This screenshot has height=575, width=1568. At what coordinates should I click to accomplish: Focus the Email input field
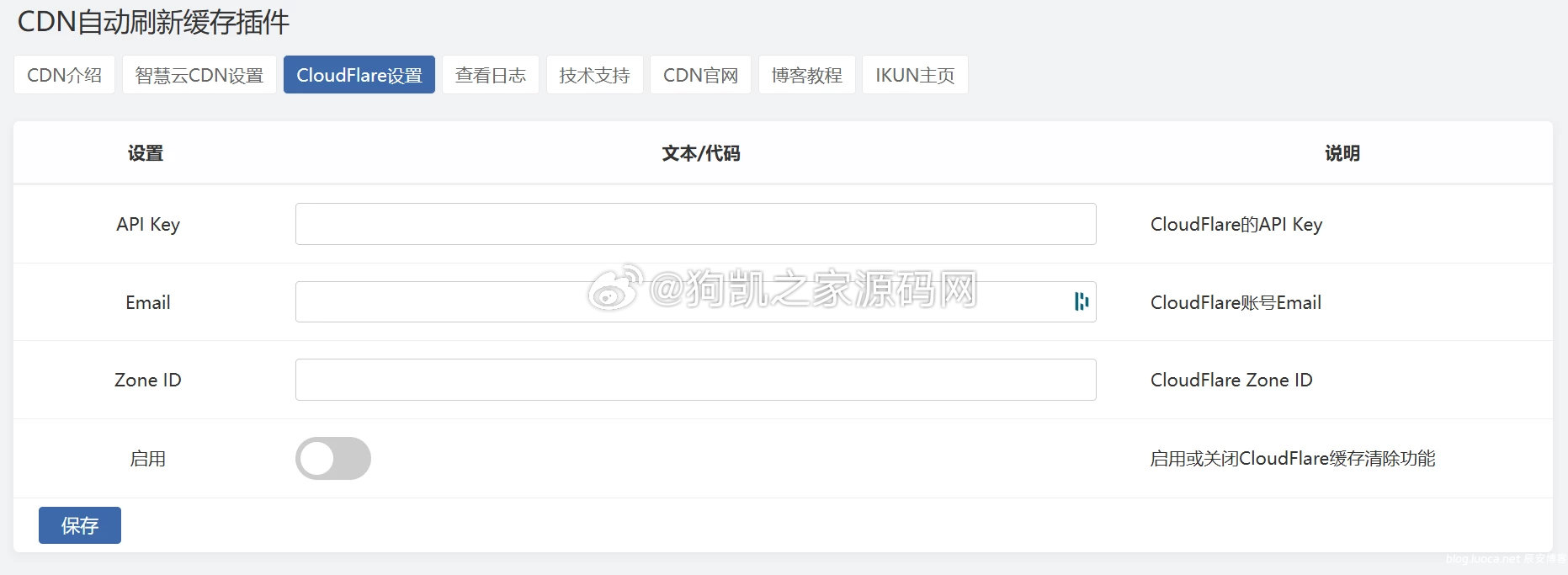tap(696, 302)
